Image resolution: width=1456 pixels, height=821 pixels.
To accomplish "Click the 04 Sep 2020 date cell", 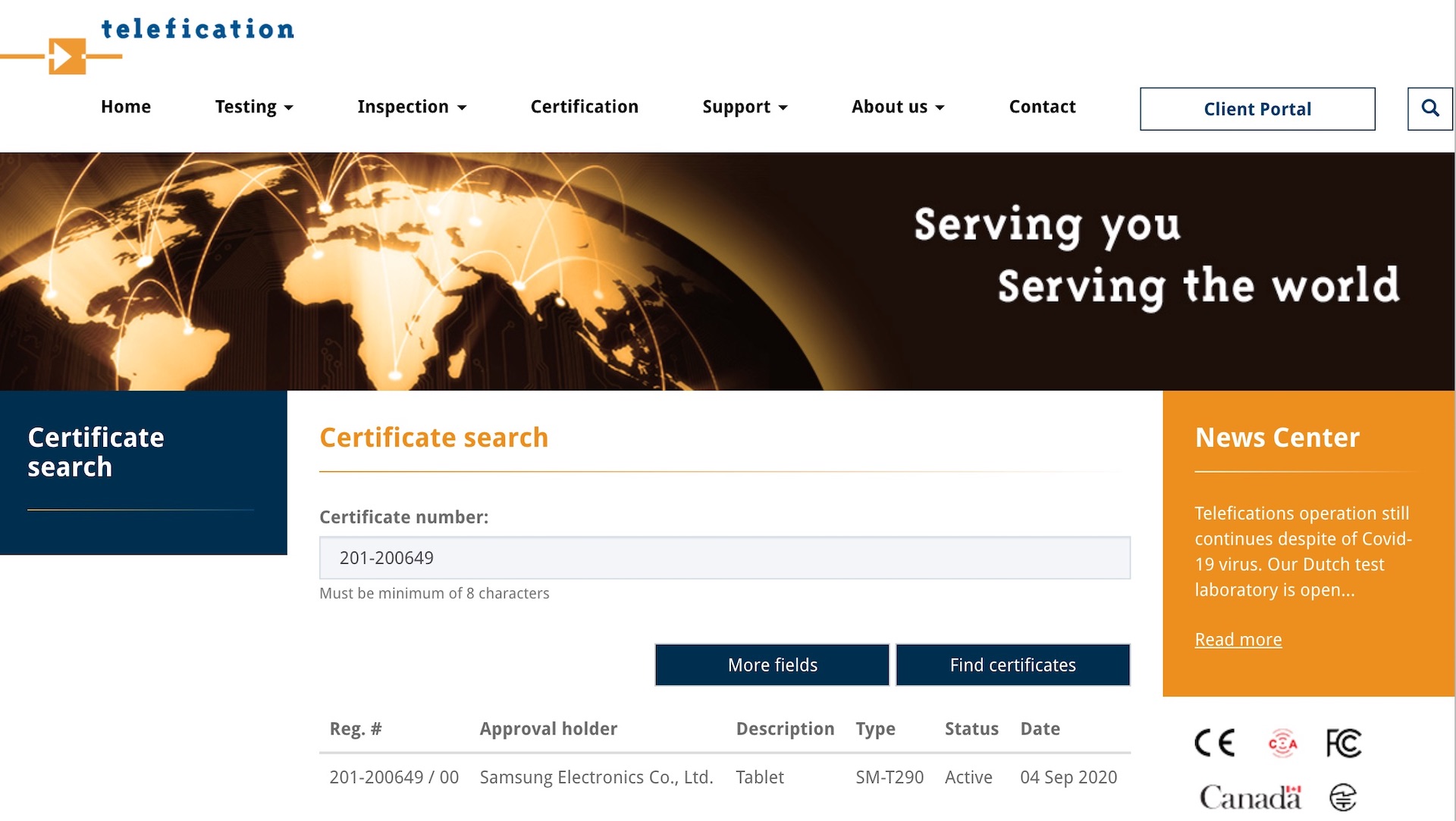I will click(x=1068, y=777).
